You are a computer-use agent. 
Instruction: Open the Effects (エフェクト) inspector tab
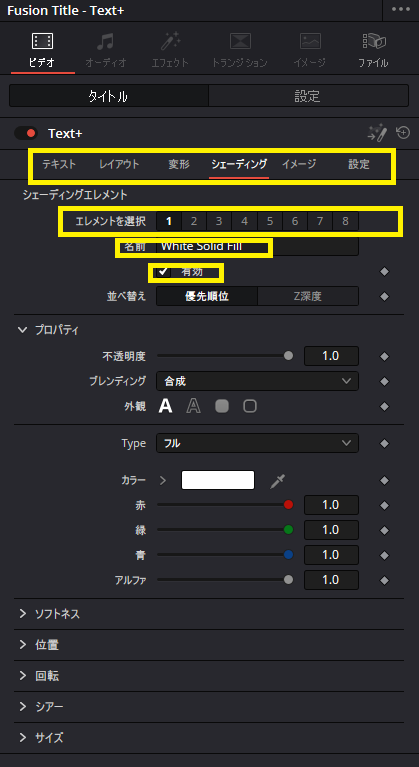170,50
